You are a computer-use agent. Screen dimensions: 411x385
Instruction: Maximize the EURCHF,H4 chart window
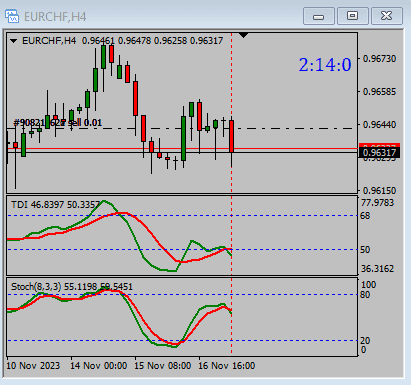click(x=353, y=16)
